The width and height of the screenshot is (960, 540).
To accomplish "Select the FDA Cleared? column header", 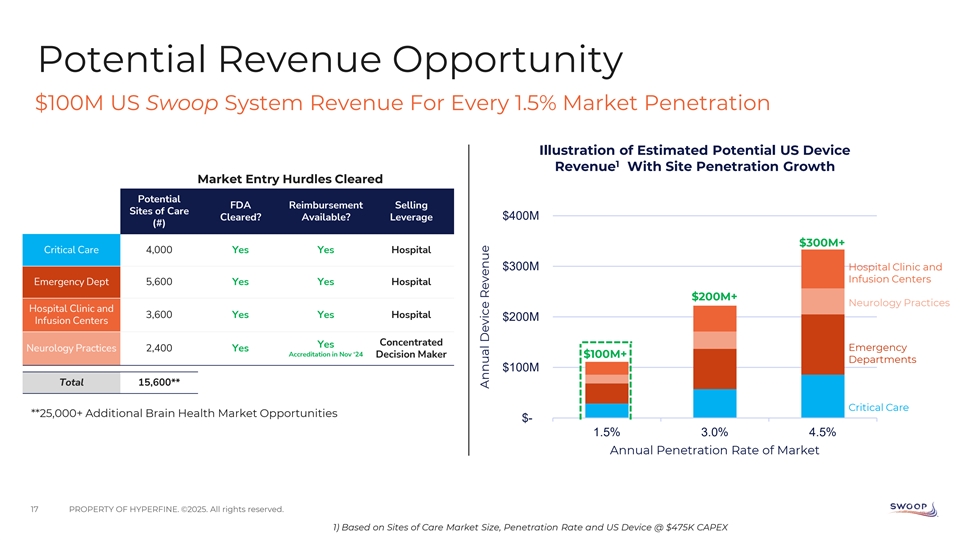I will coord(240,211).
